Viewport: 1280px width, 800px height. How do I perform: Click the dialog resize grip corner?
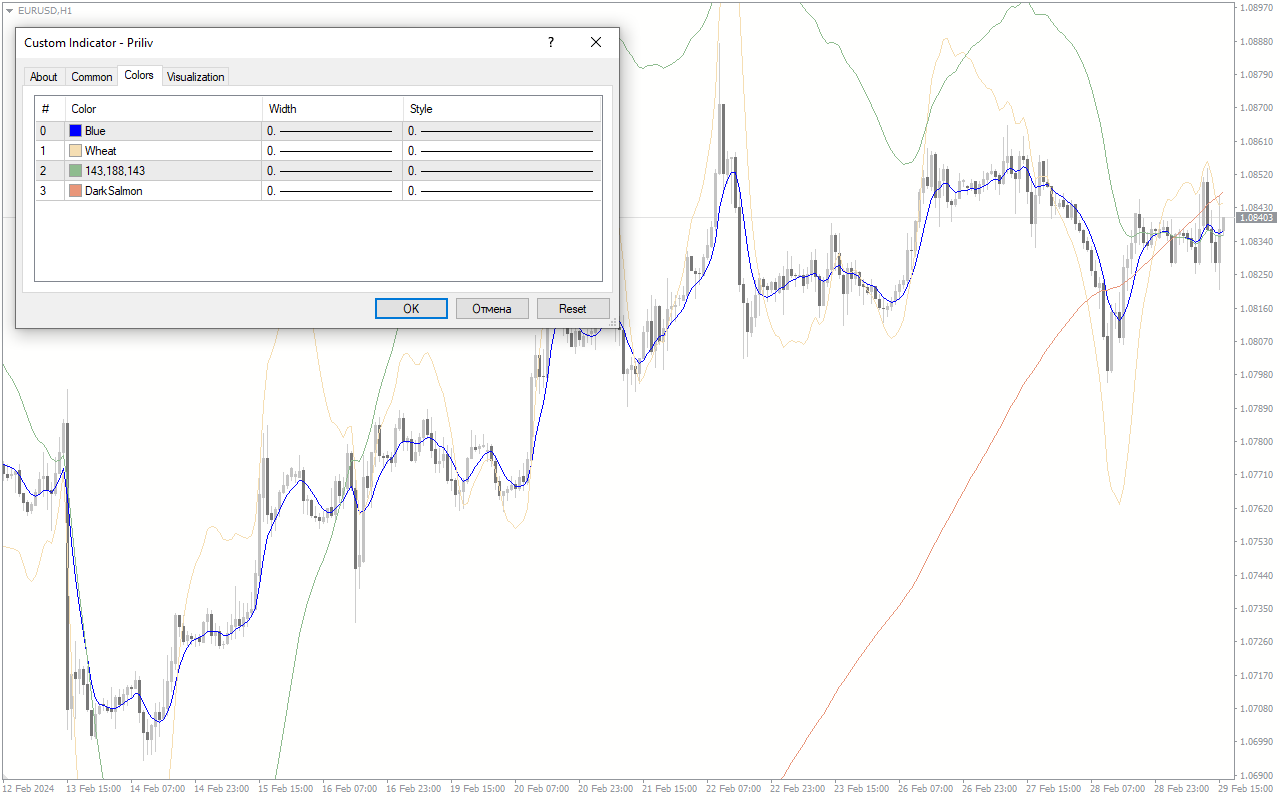[x=613, y=323]
